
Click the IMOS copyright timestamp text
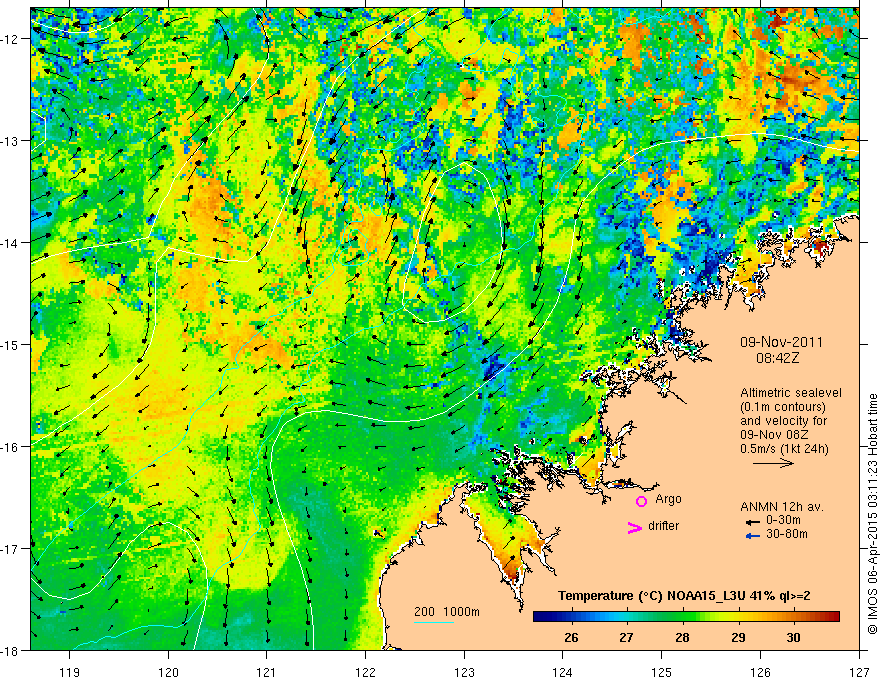(873, 513)
